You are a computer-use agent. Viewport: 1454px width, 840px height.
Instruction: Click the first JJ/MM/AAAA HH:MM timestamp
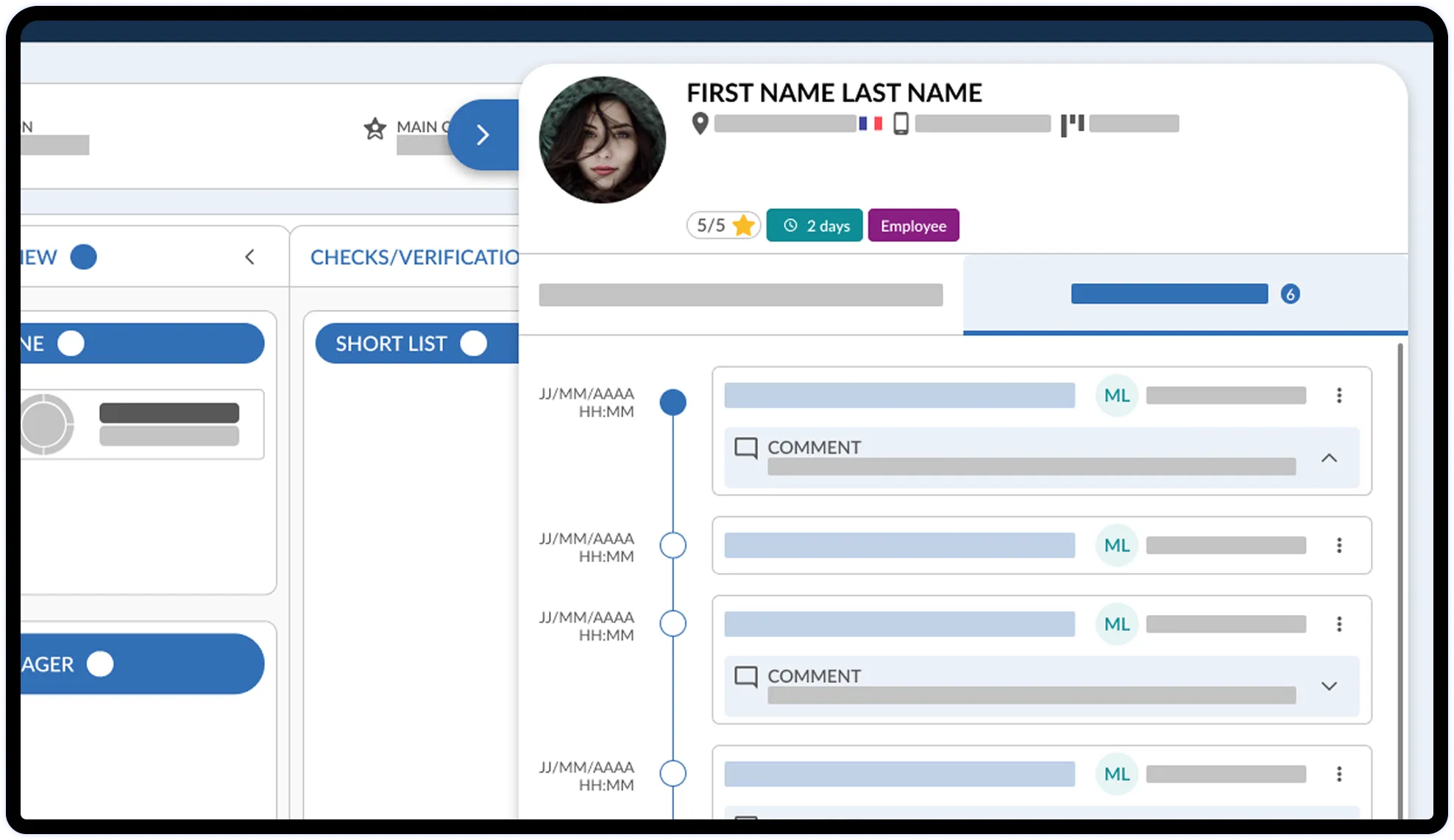(586, 402)
